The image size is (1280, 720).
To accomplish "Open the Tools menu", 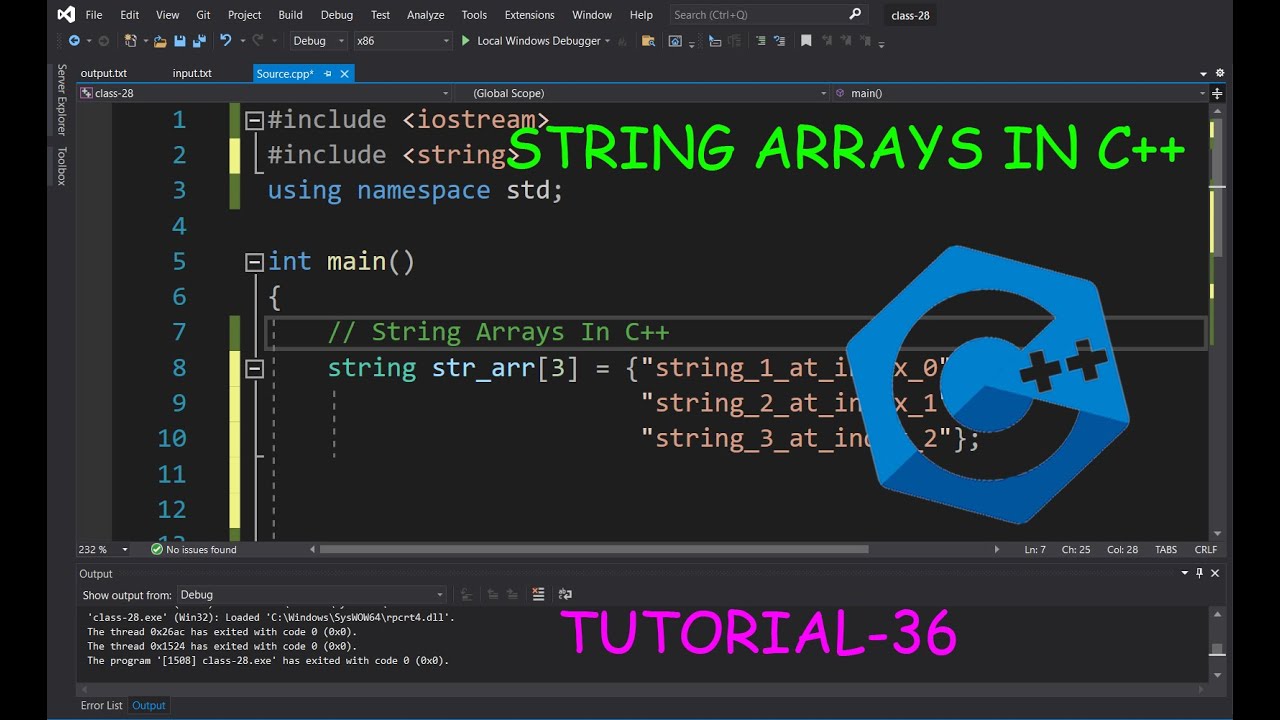I will click(475, 15).
